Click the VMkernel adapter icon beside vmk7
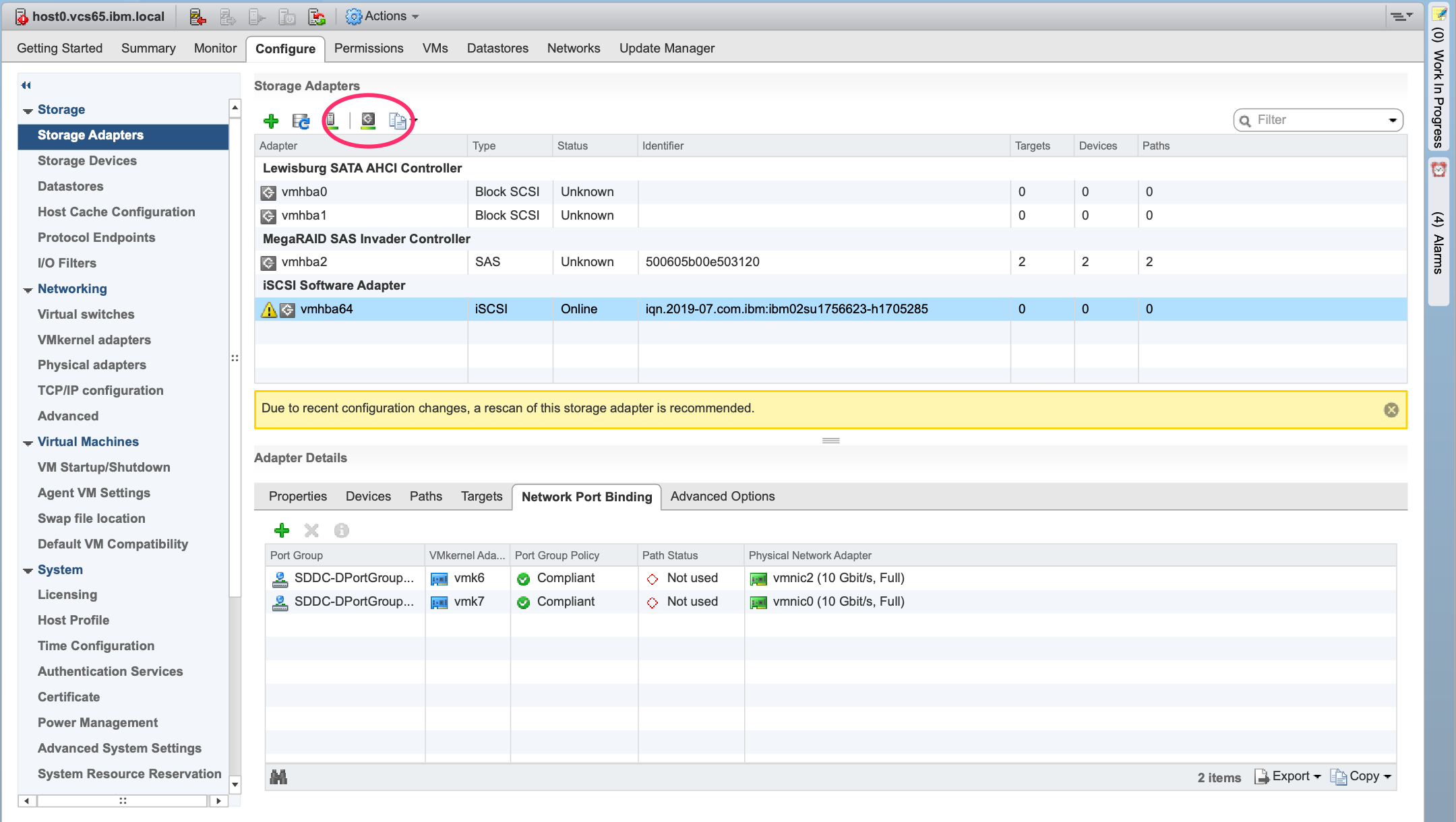Viewport: 1456px width, 822px height. pos(439,602)
